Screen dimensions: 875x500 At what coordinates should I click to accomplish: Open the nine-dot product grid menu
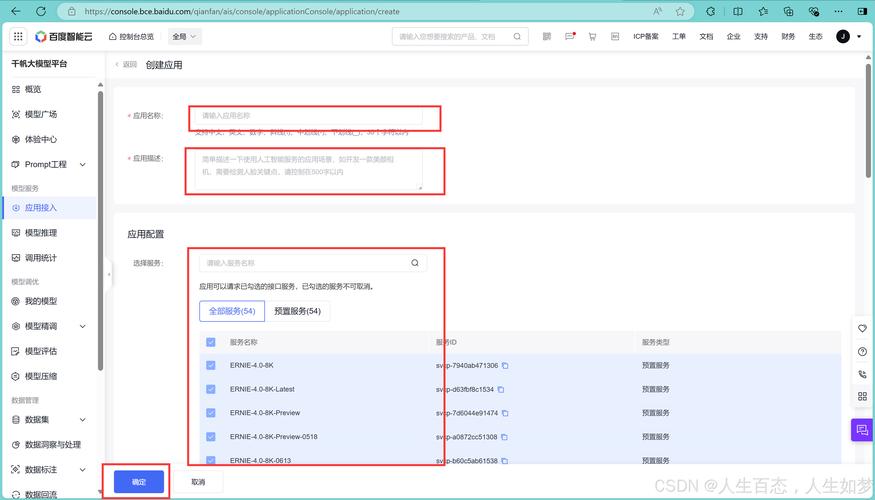(x=18, y=37)
